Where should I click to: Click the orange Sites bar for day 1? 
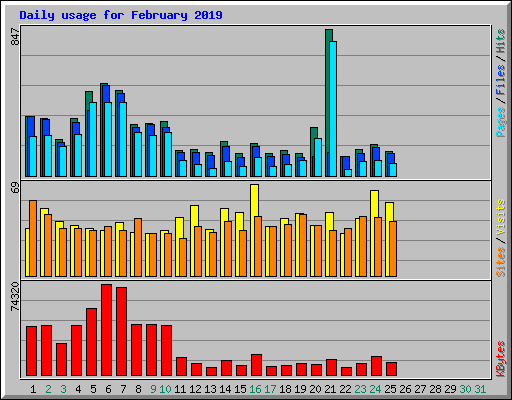tap(33, 238)
